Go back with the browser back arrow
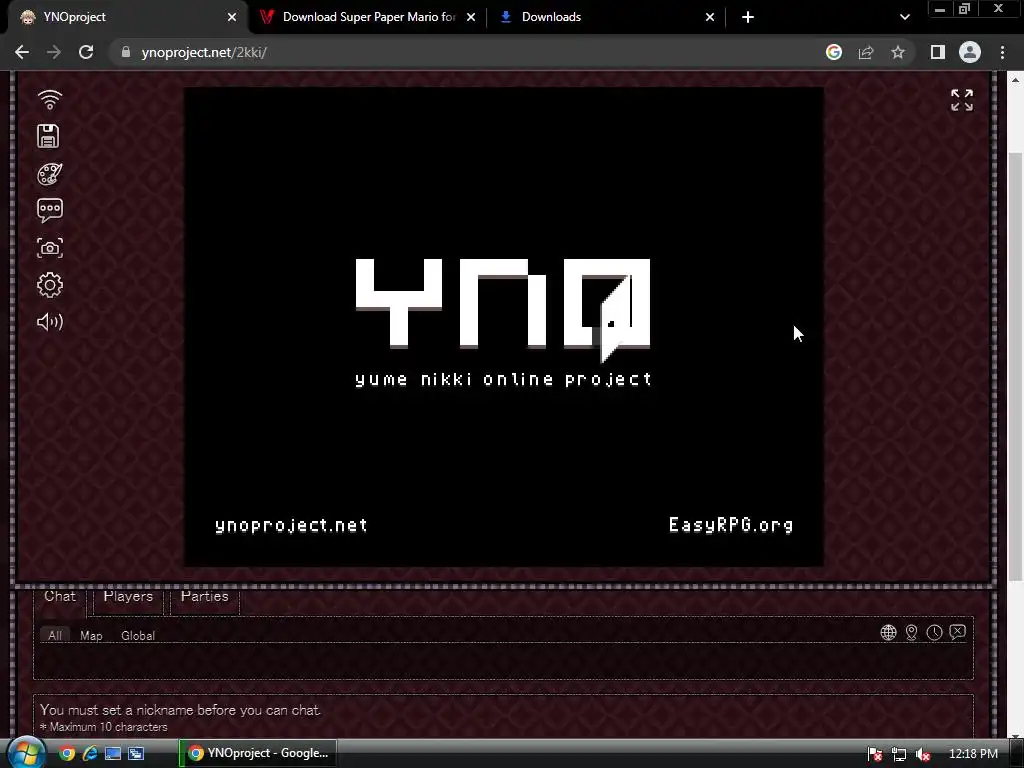 point(22,52)
